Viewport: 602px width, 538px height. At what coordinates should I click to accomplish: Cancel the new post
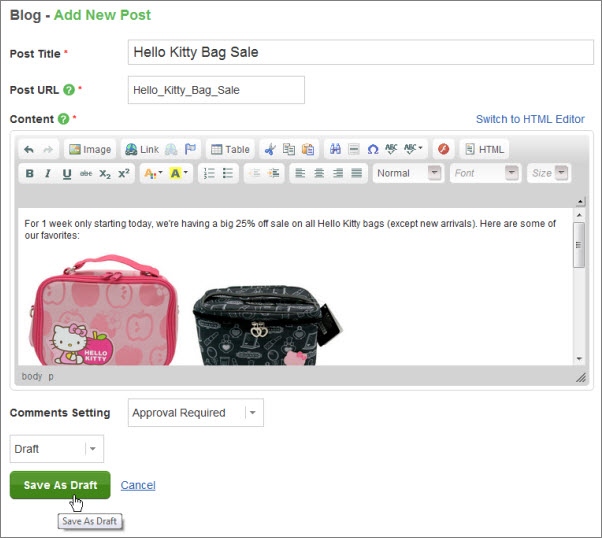[x=138, y=485]
